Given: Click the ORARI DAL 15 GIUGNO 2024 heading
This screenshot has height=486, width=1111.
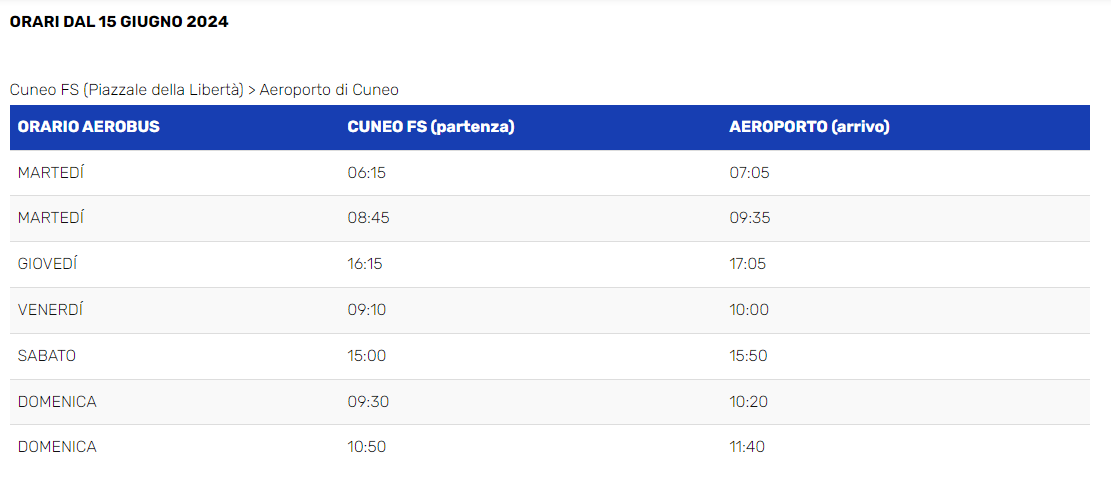Looking at the screenshot, I should 119,22.
